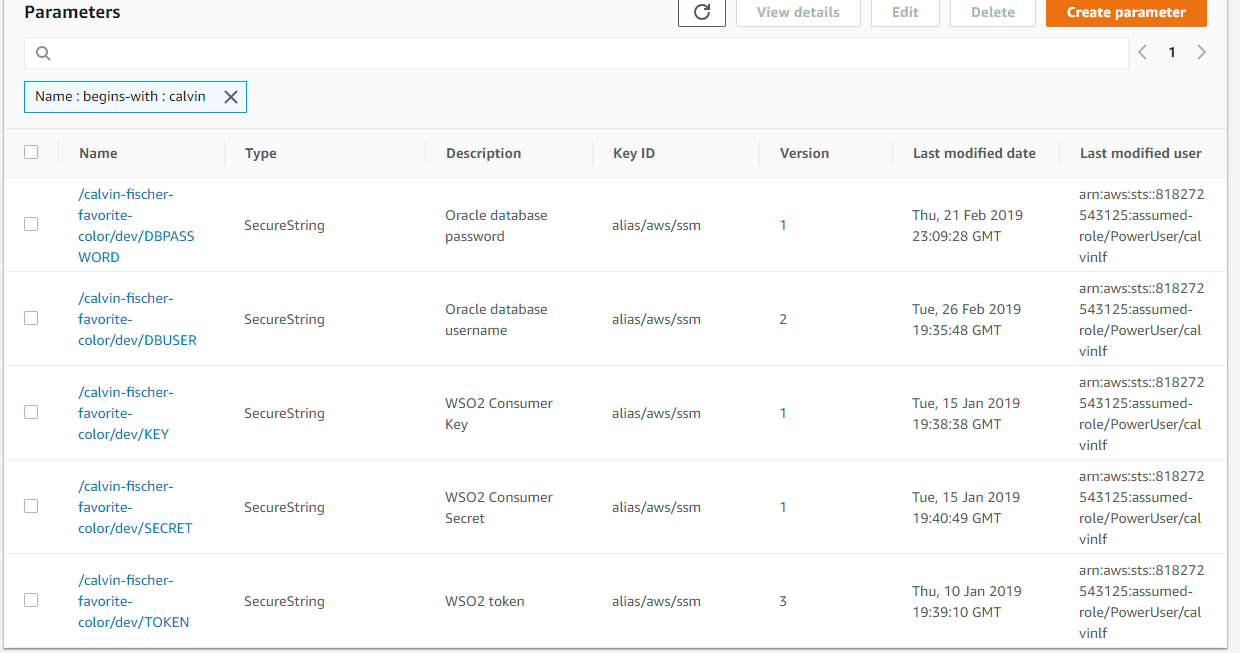Image resolution: width=1240 pixels, height=653 pixels.
Task: Sort by the Type column header
Action: point(261,153)
